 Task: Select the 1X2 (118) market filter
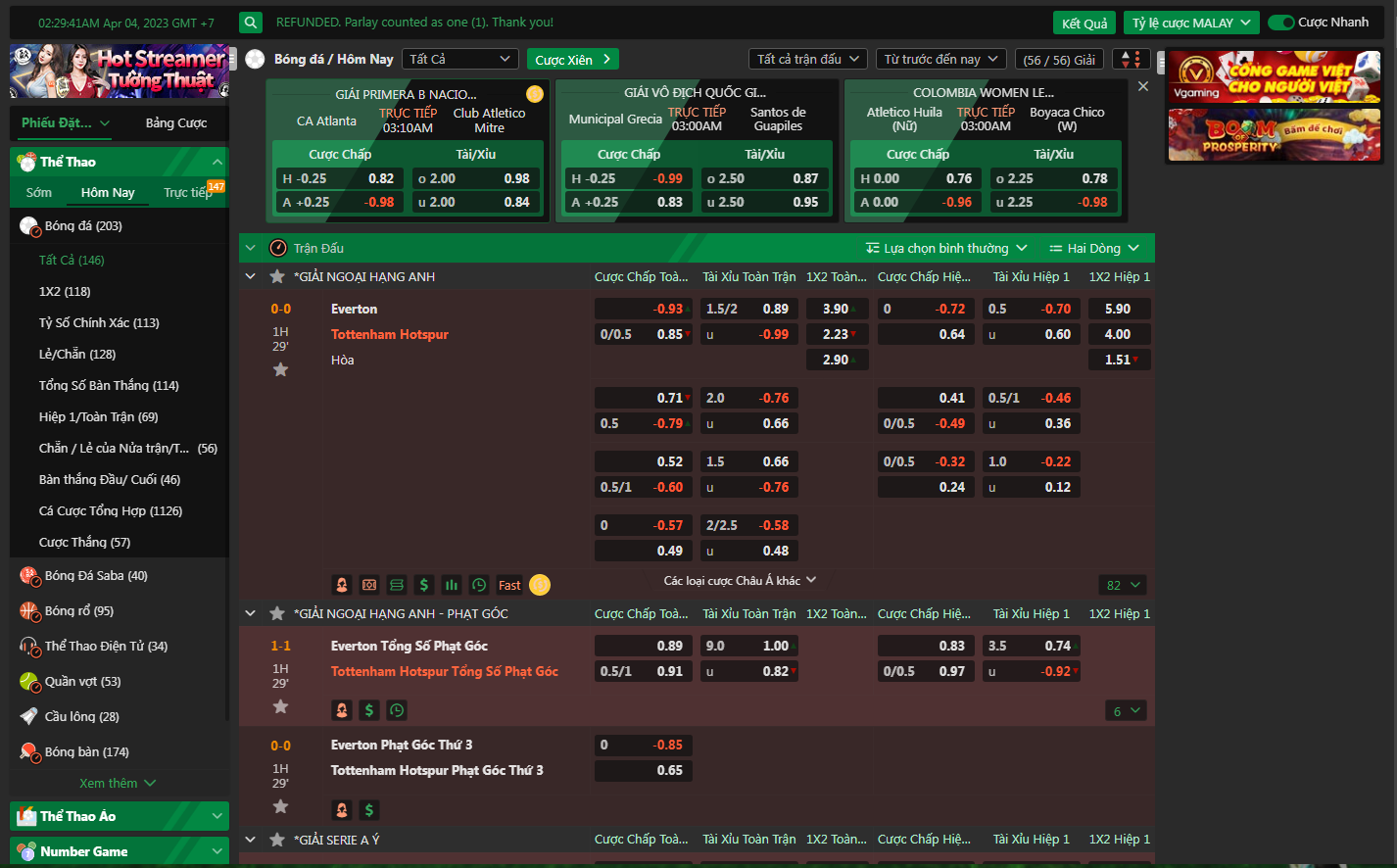point(65,291)
